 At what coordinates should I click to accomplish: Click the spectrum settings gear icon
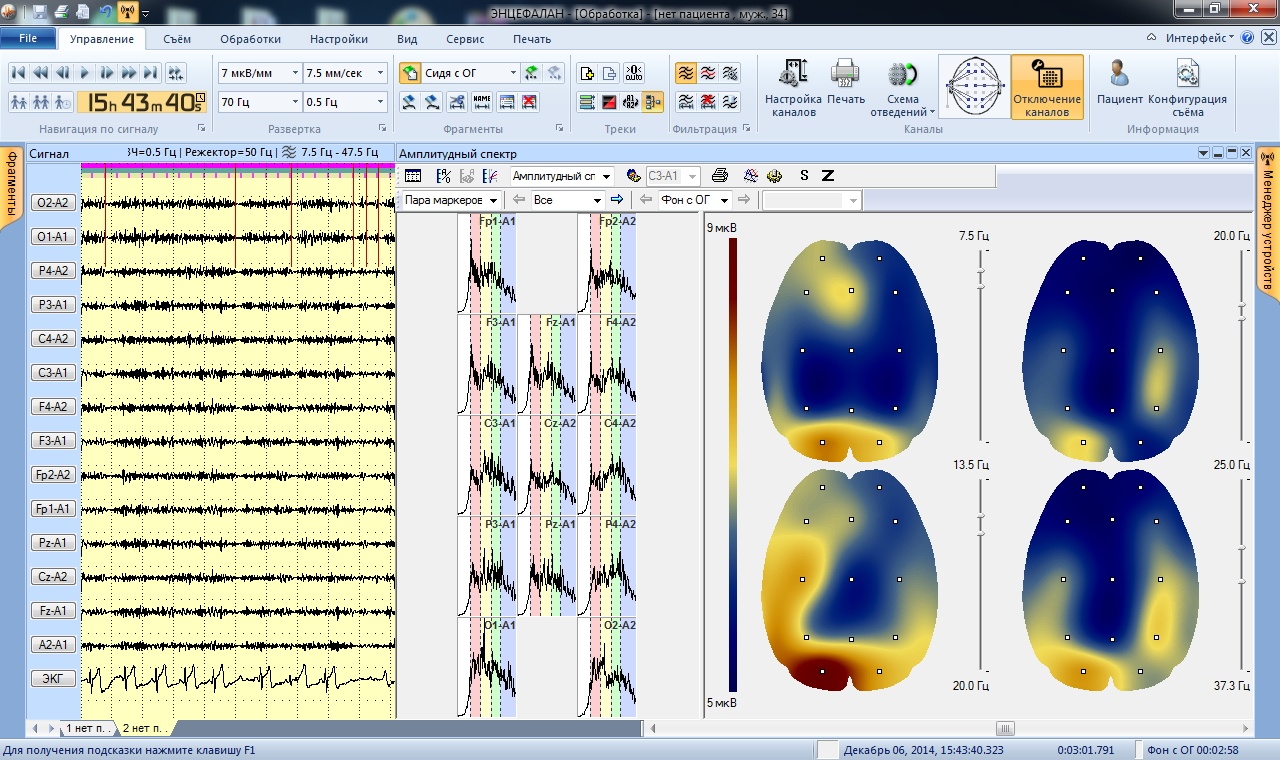click(774, 176)
